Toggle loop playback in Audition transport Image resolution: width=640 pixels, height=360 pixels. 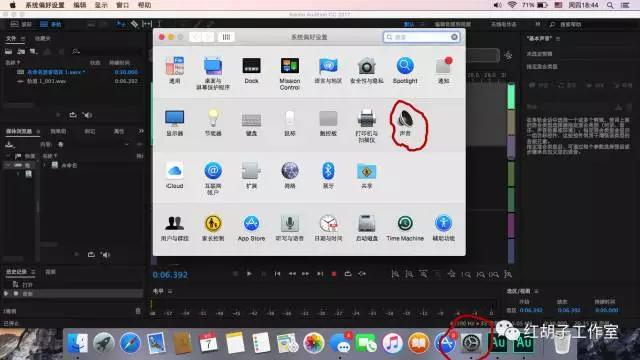(348, 274)
